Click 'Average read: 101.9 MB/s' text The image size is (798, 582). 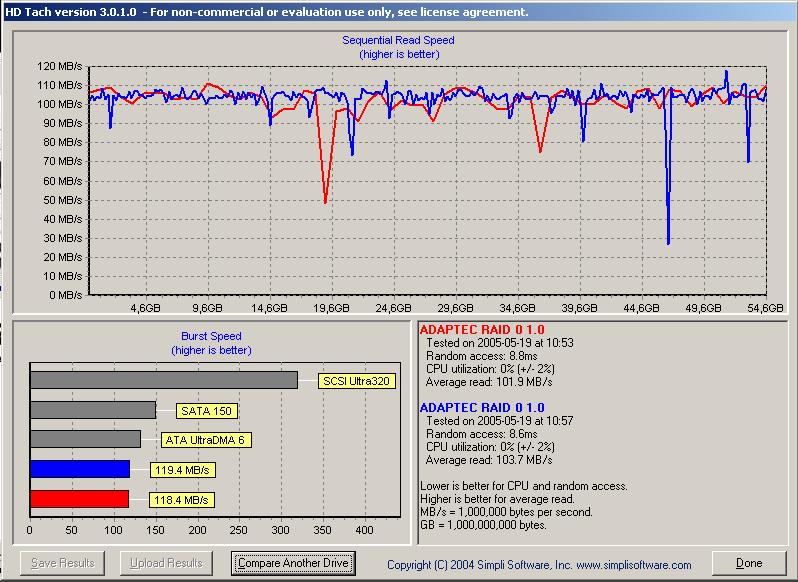point(489,382)
